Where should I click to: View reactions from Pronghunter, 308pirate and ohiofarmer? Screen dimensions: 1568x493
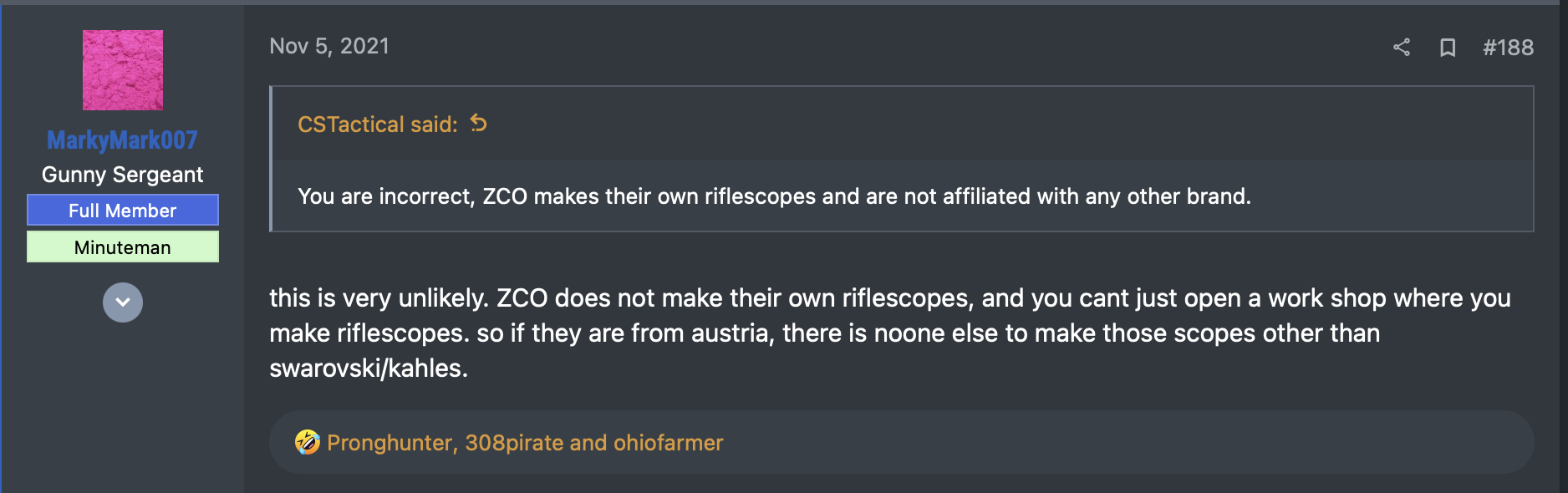click(525, 443)
